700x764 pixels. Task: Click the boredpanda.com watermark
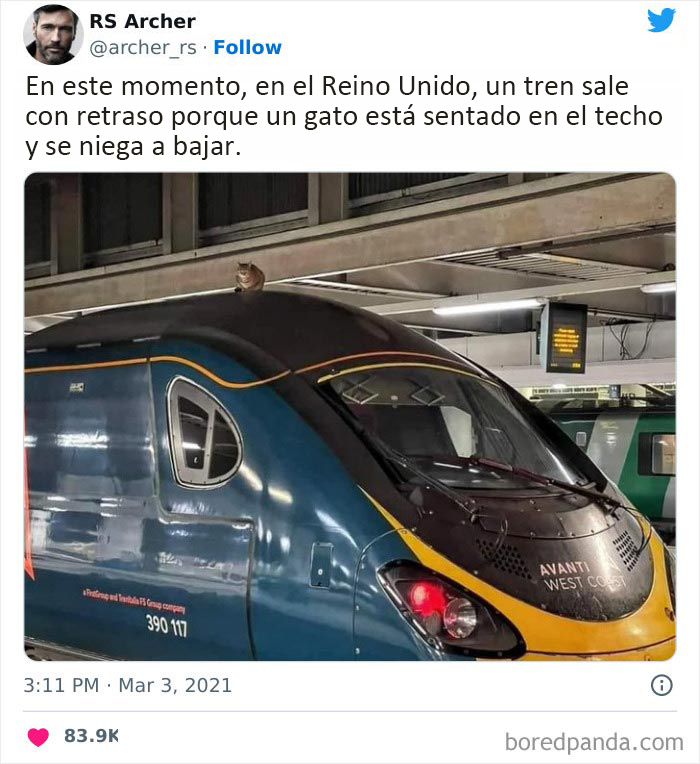594,743
